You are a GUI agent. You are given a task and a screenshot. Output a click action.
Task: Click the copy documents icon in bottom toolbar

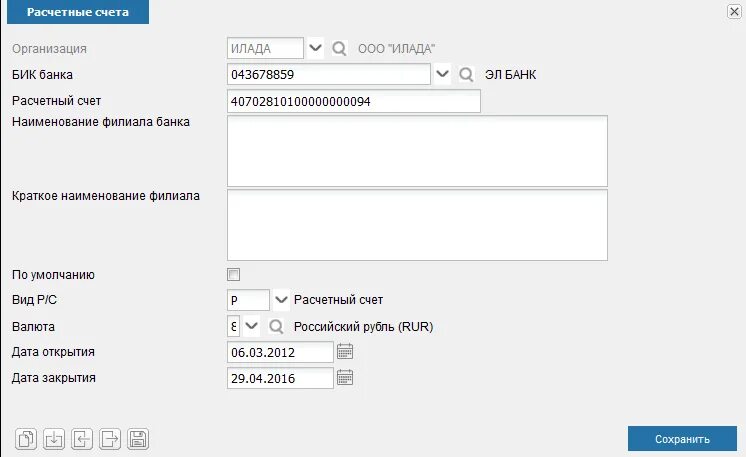pos(26,438)
